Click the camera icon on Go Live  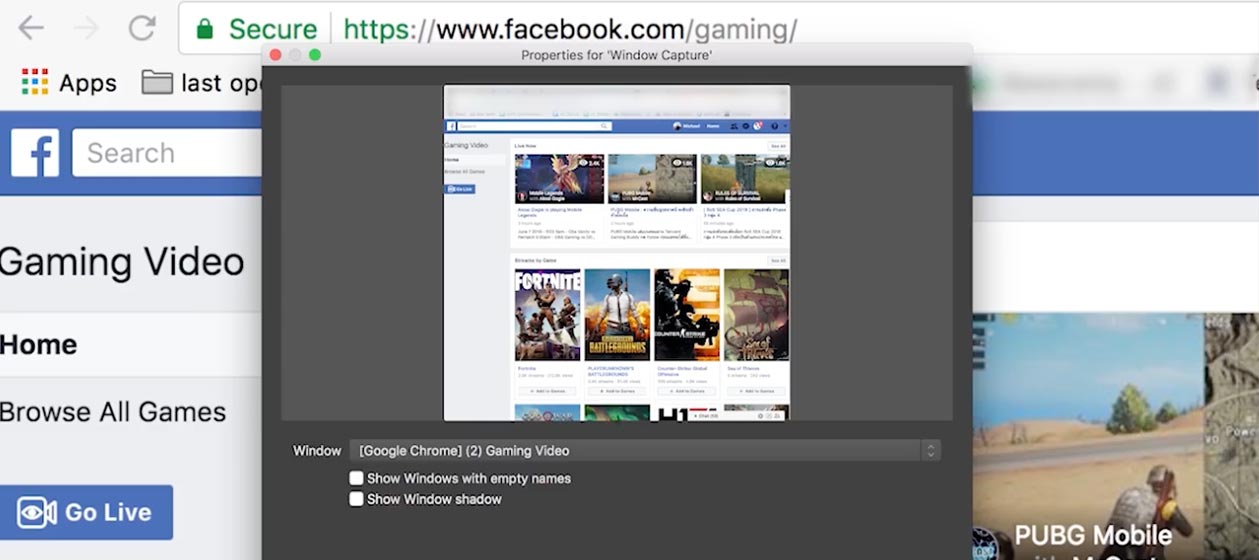coord(36,513)
